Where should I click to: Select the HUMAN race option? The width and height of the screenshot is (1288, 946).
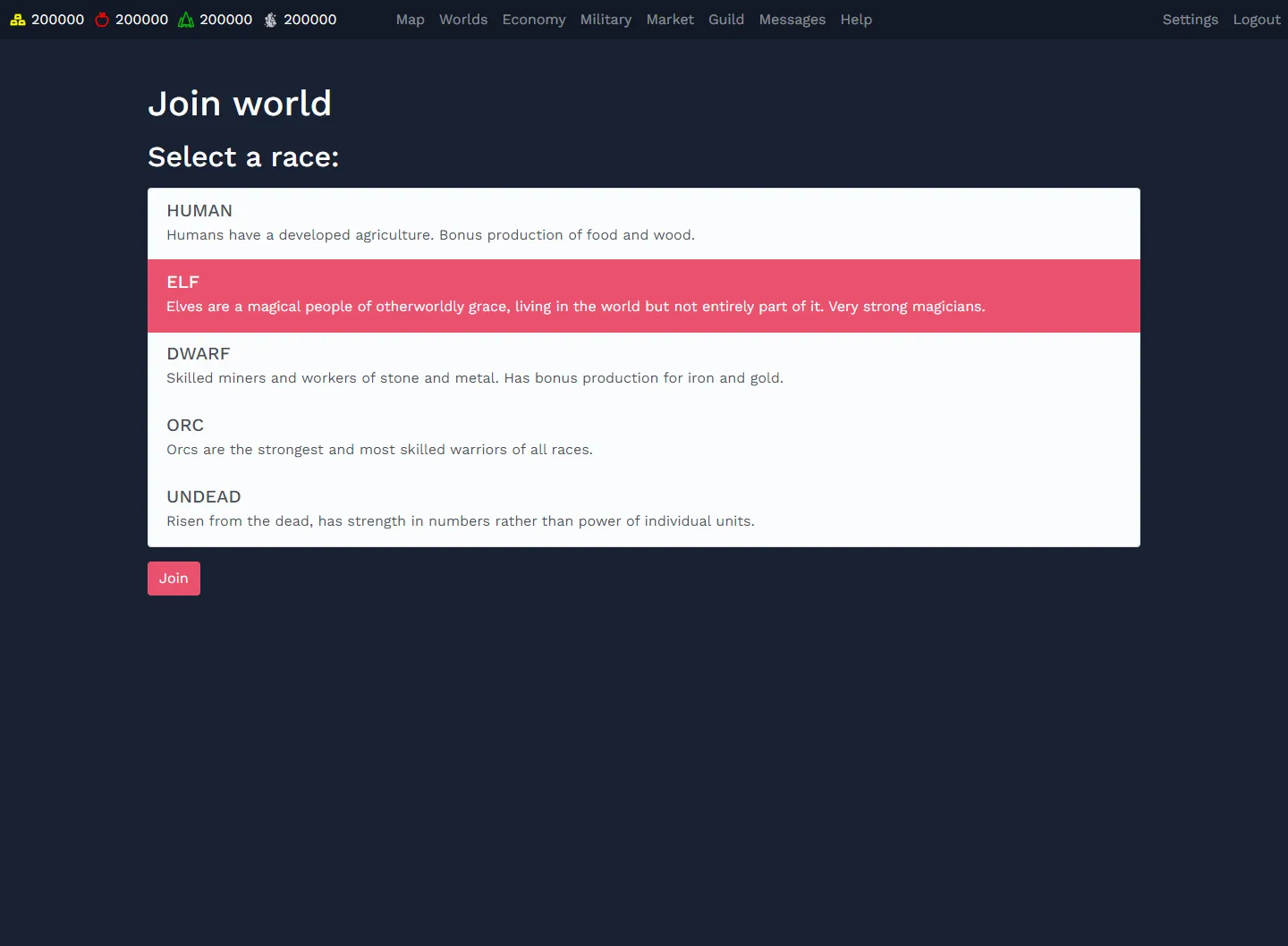(x=644, y=224)
